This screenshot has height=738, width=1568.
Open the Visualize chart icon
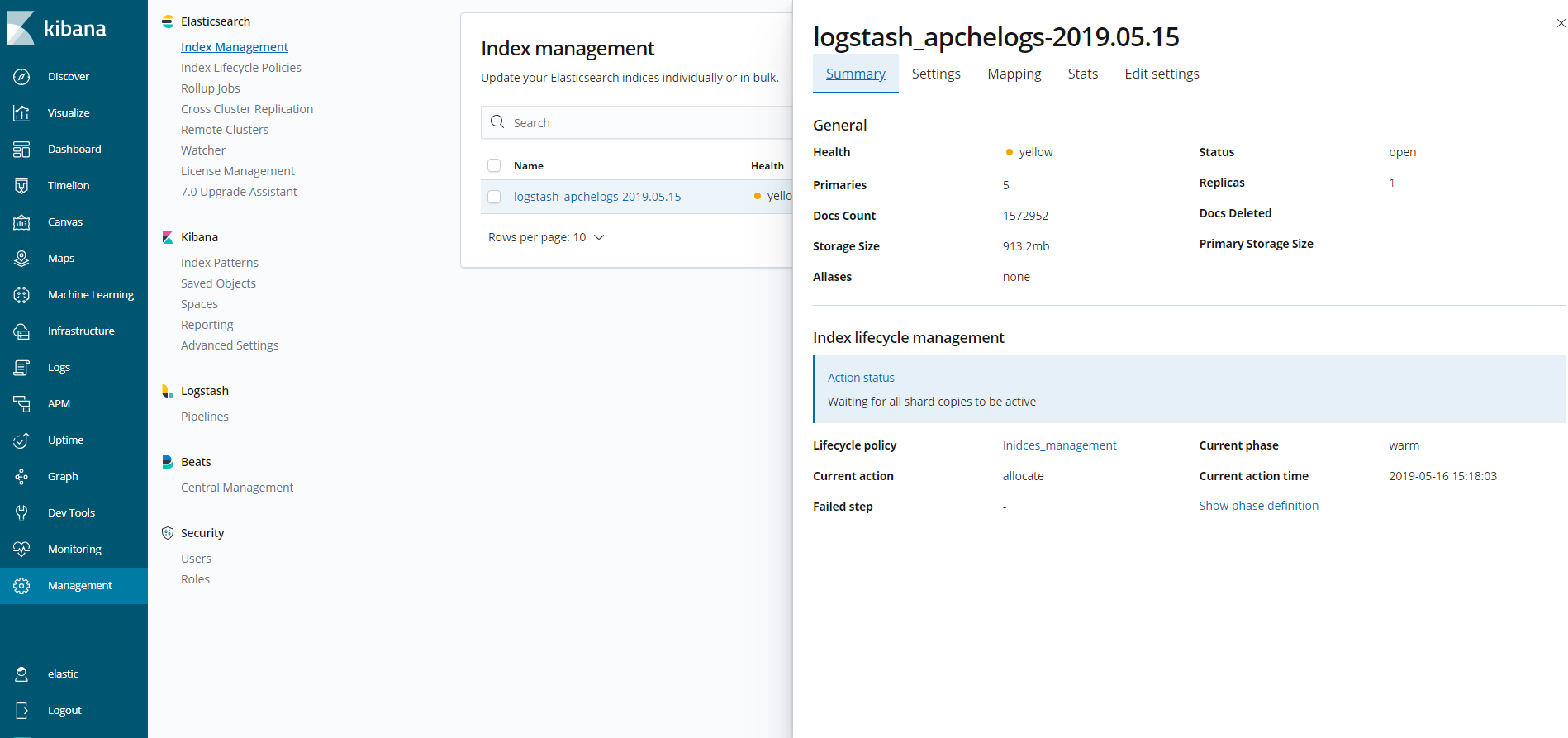coord(21,113)
